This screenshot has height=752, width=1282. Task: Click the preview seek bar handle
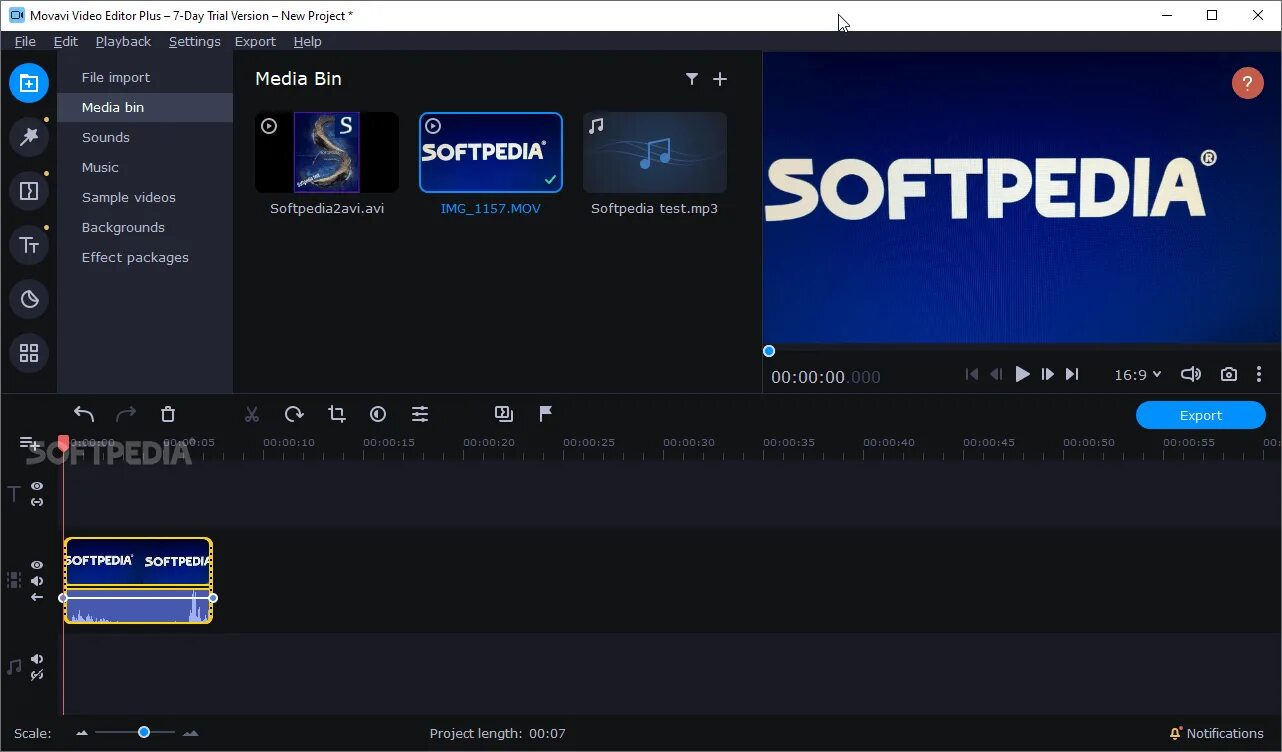tap(769, 350)
